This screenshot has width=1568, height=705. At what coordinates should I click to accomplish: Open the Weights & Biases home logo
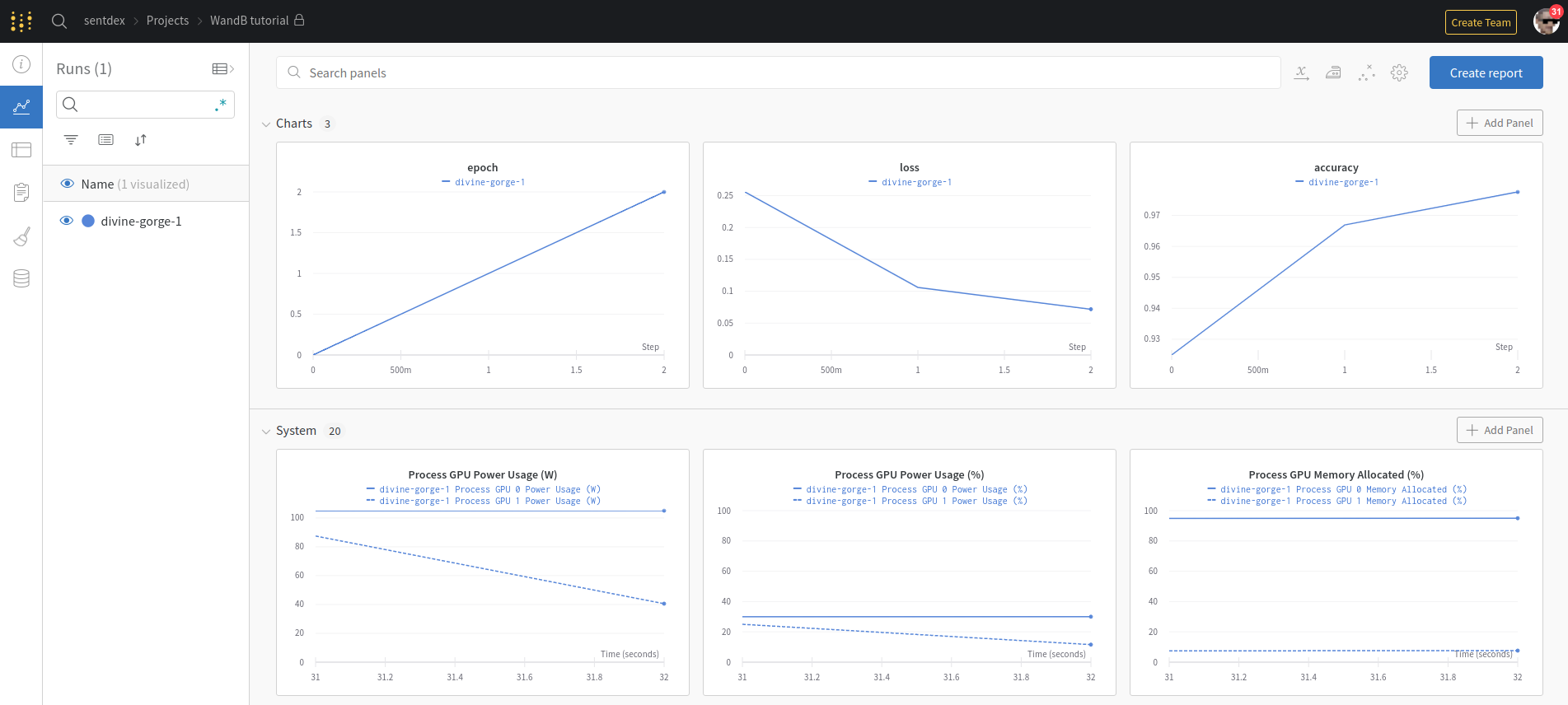click(21, 21)
